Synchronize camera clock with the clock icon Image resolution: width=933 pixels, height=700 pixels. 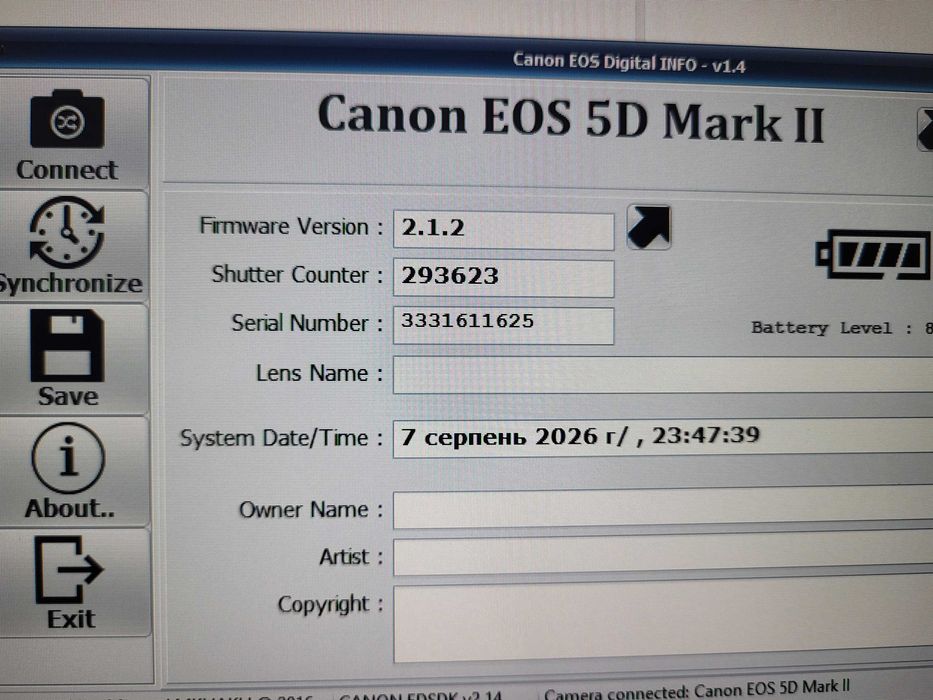point(67,232)
